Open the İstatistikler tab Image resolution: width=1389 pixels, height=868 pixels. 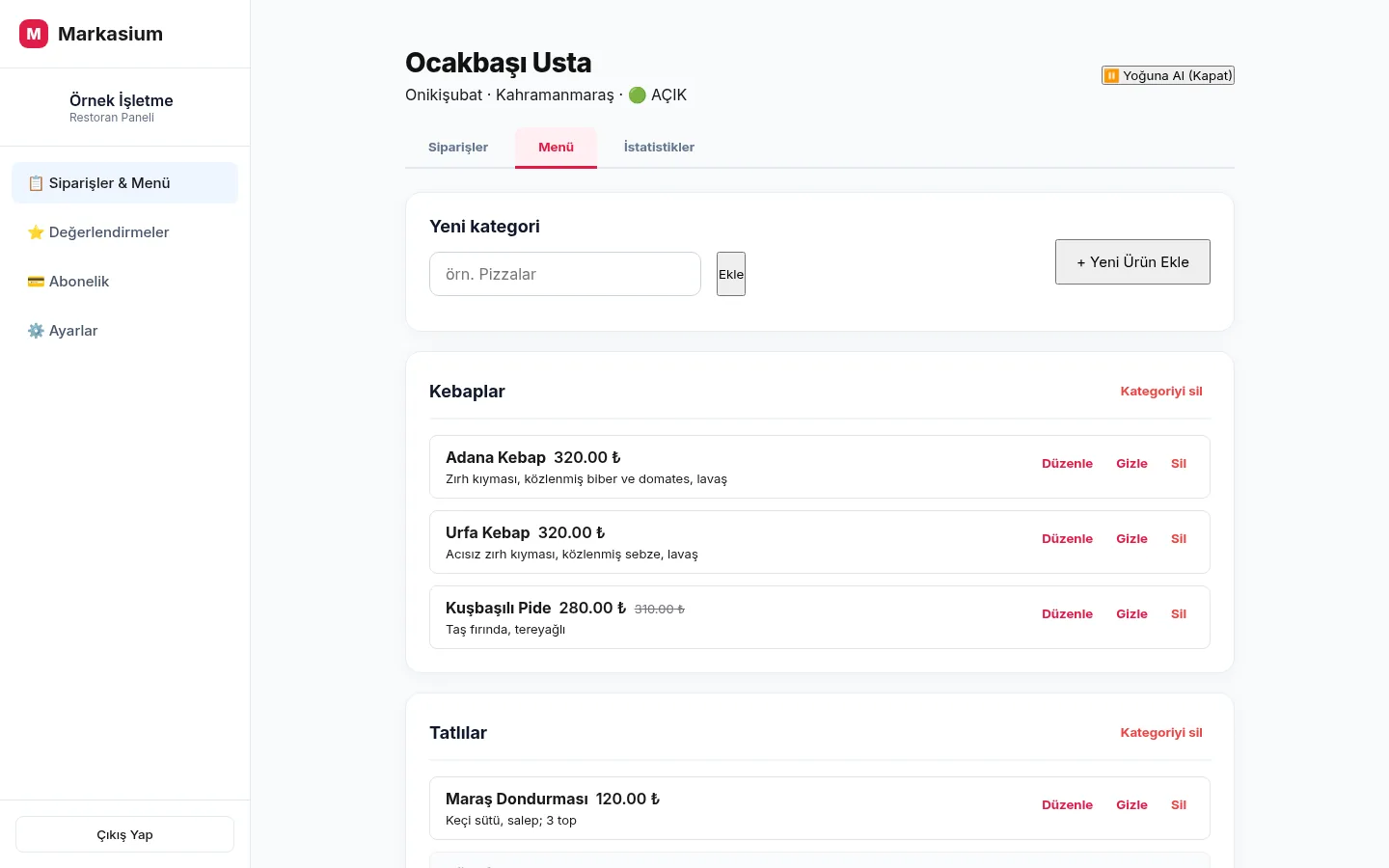coord(659,148)
